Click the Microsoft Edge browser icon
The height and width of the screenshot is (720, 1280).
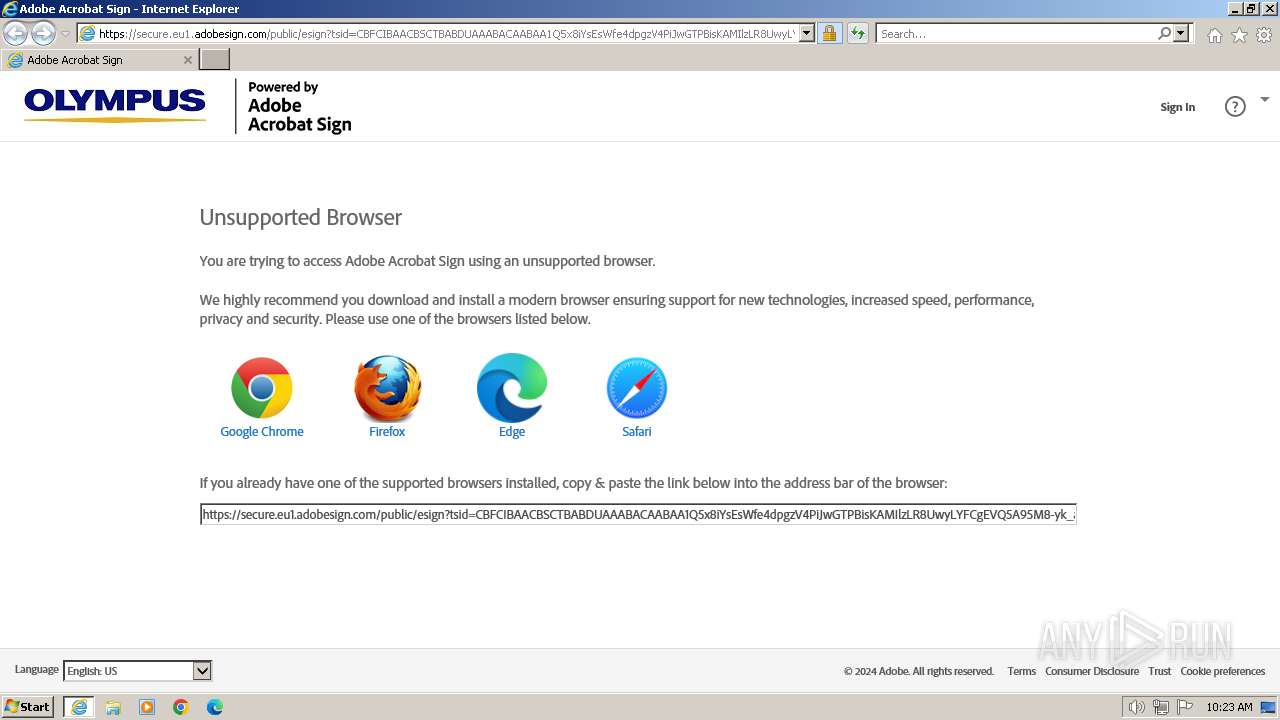[x=512, y=387]
